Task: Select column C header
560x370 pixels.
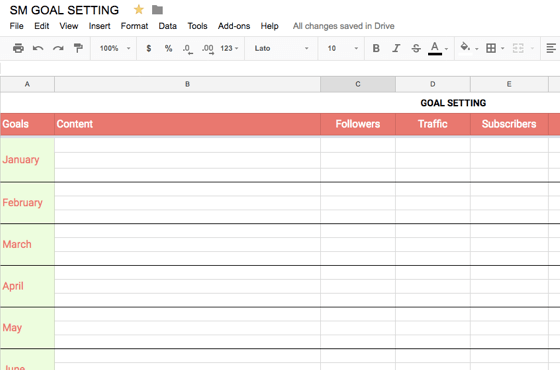Action: [358, 84]
